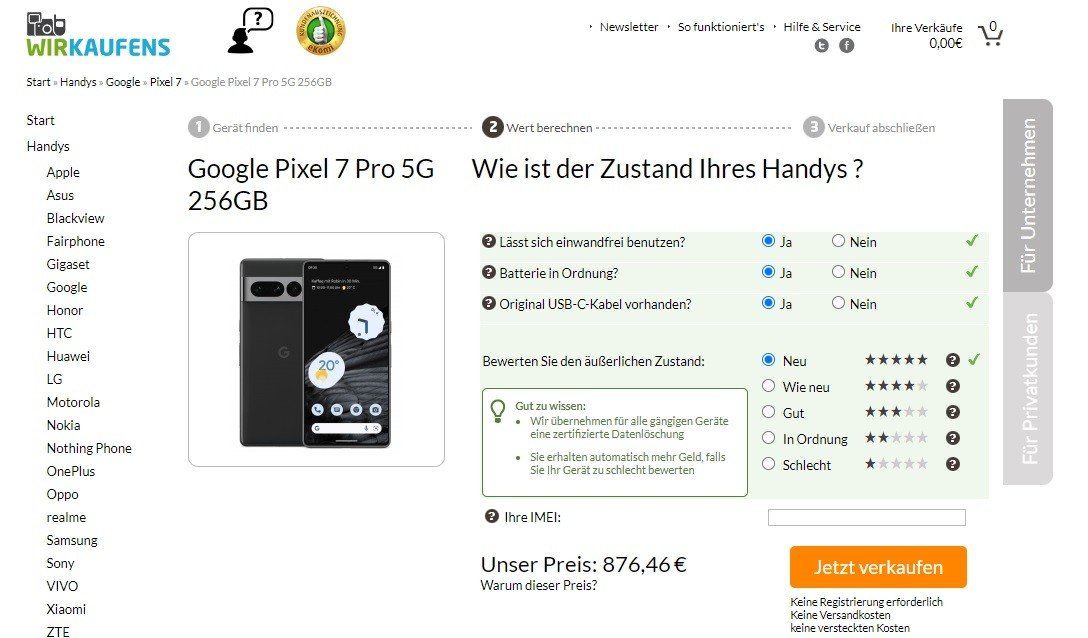This screenshot has height=638, width=1088.
Task: Open the shopping cart icon
Action: [990, 33]
